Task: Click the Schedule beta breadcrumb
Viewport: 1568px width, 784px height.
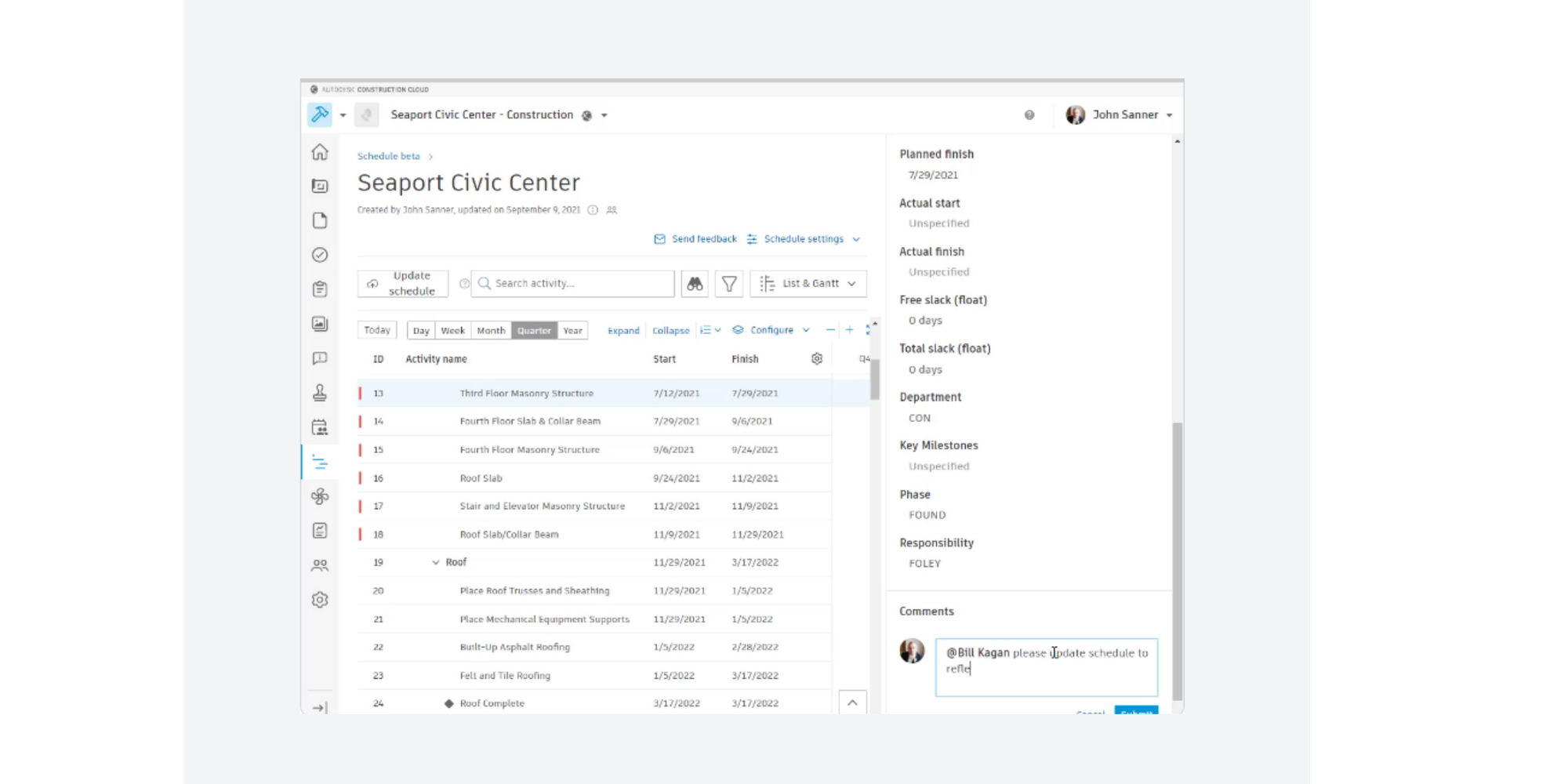Action: 389,156
